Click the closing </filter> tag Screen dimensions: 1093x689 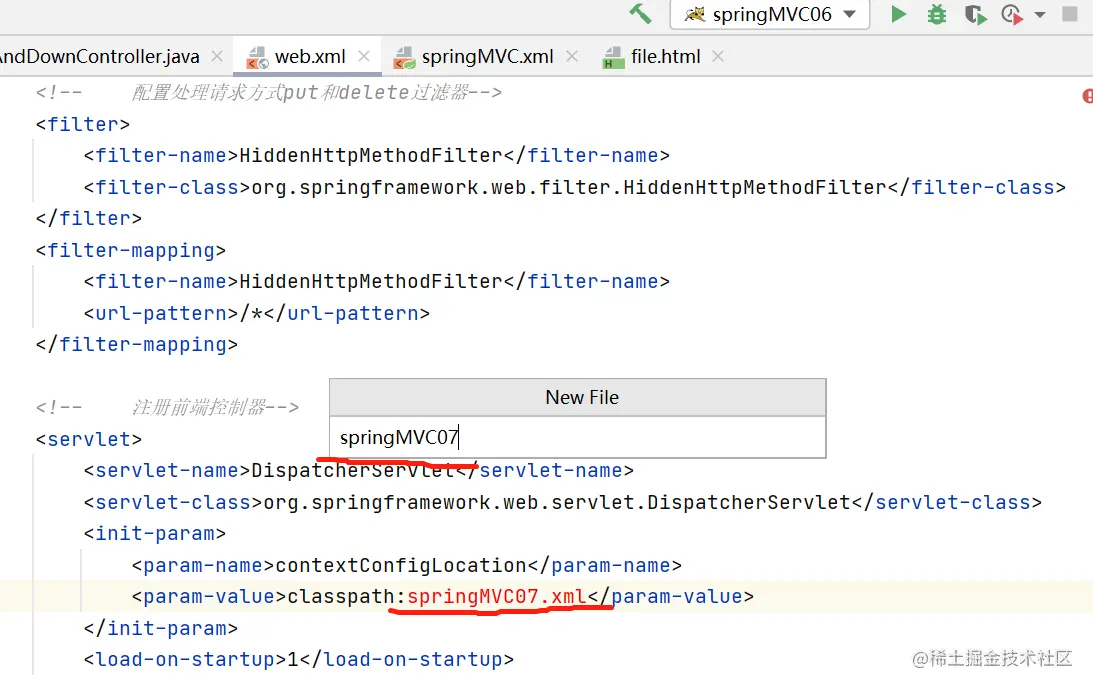pyautogui.click(x=89, y=218)
